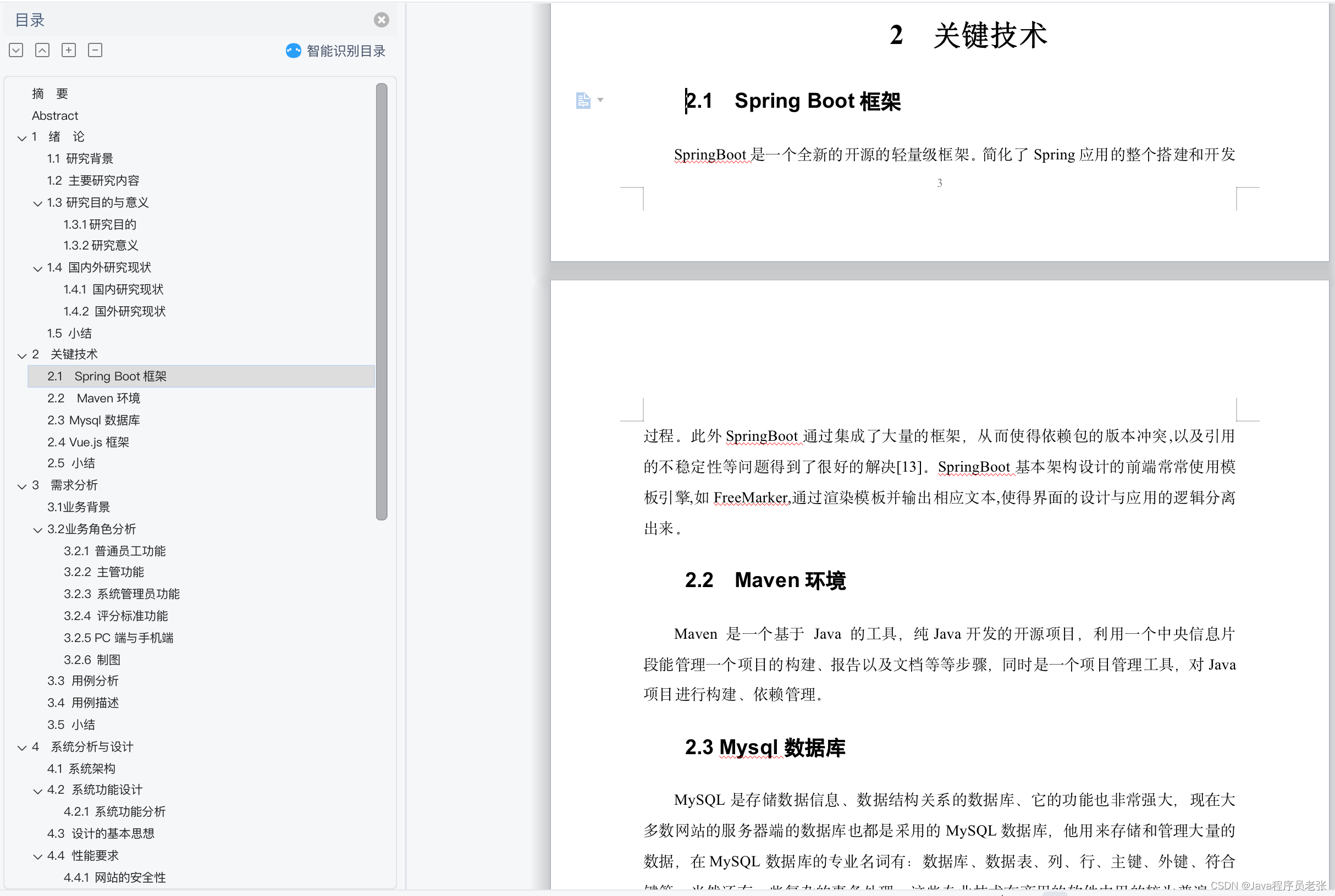Go to 3.1业务背景 in outline
Viewport: 1335px width, 896px height.
coord(79,507)
